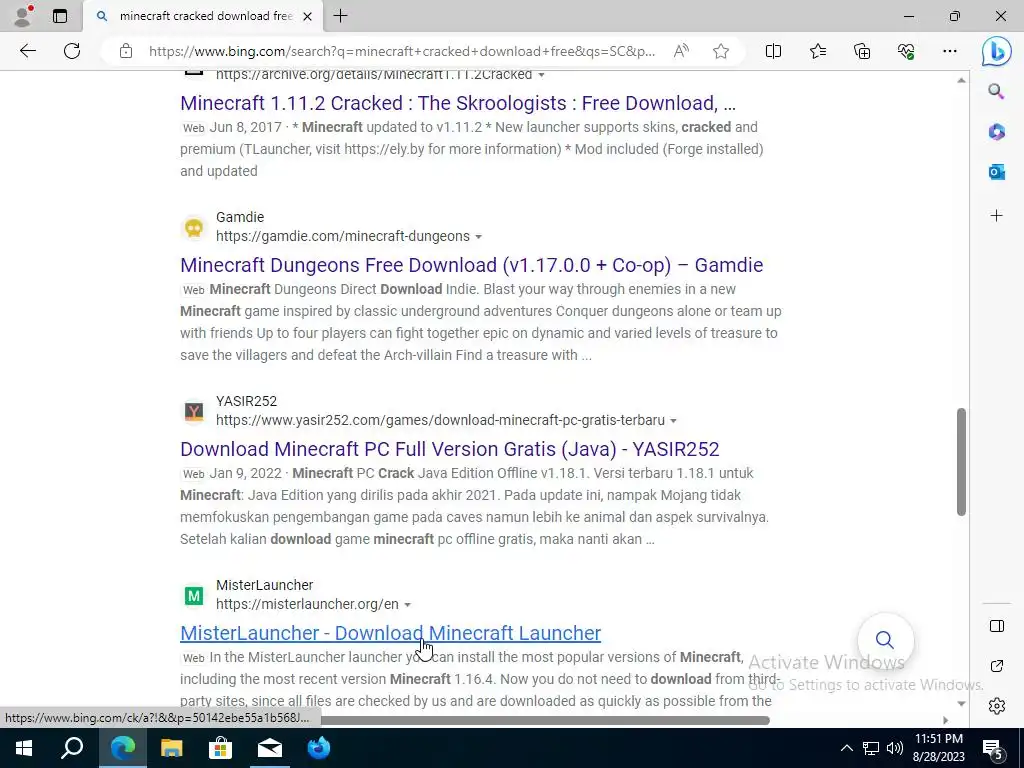
Task: Open link in new window sidebar icon
Action: [997, 666]
